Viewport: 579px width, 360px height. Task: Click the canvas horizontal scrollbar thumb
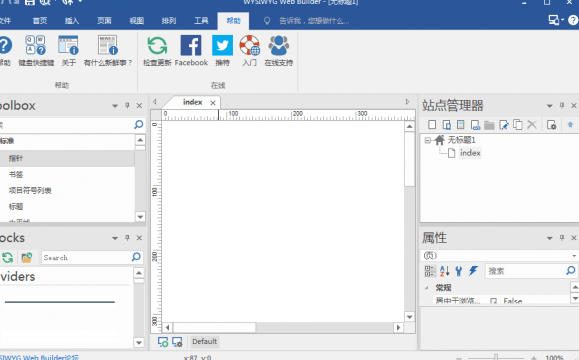coord(214,328)
